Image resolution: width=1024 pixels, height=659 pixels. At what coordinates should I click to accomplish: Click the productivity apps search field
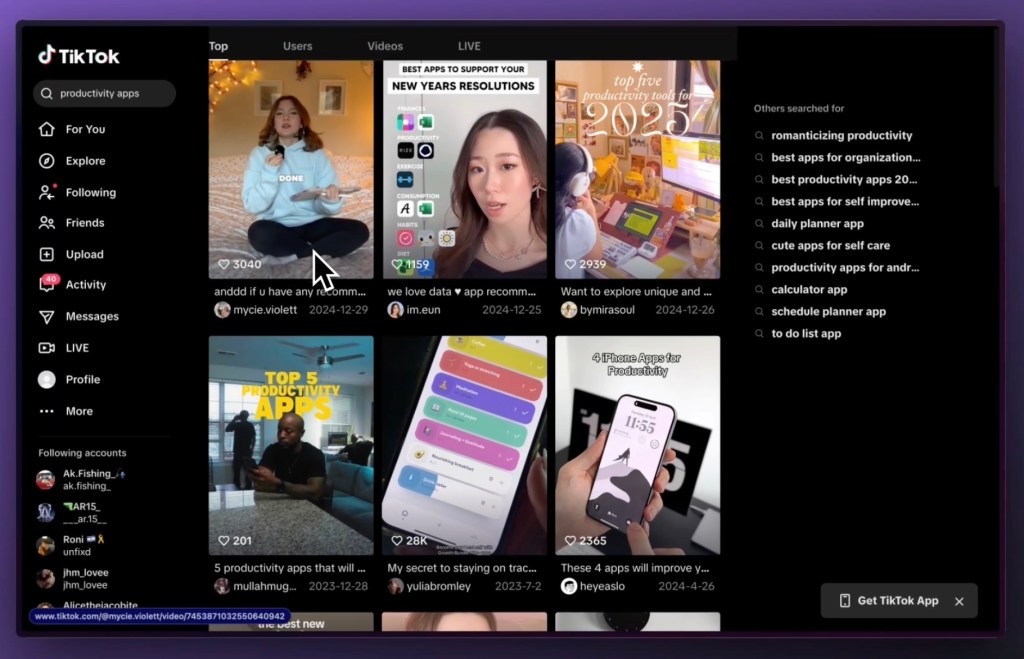point(104,93)
